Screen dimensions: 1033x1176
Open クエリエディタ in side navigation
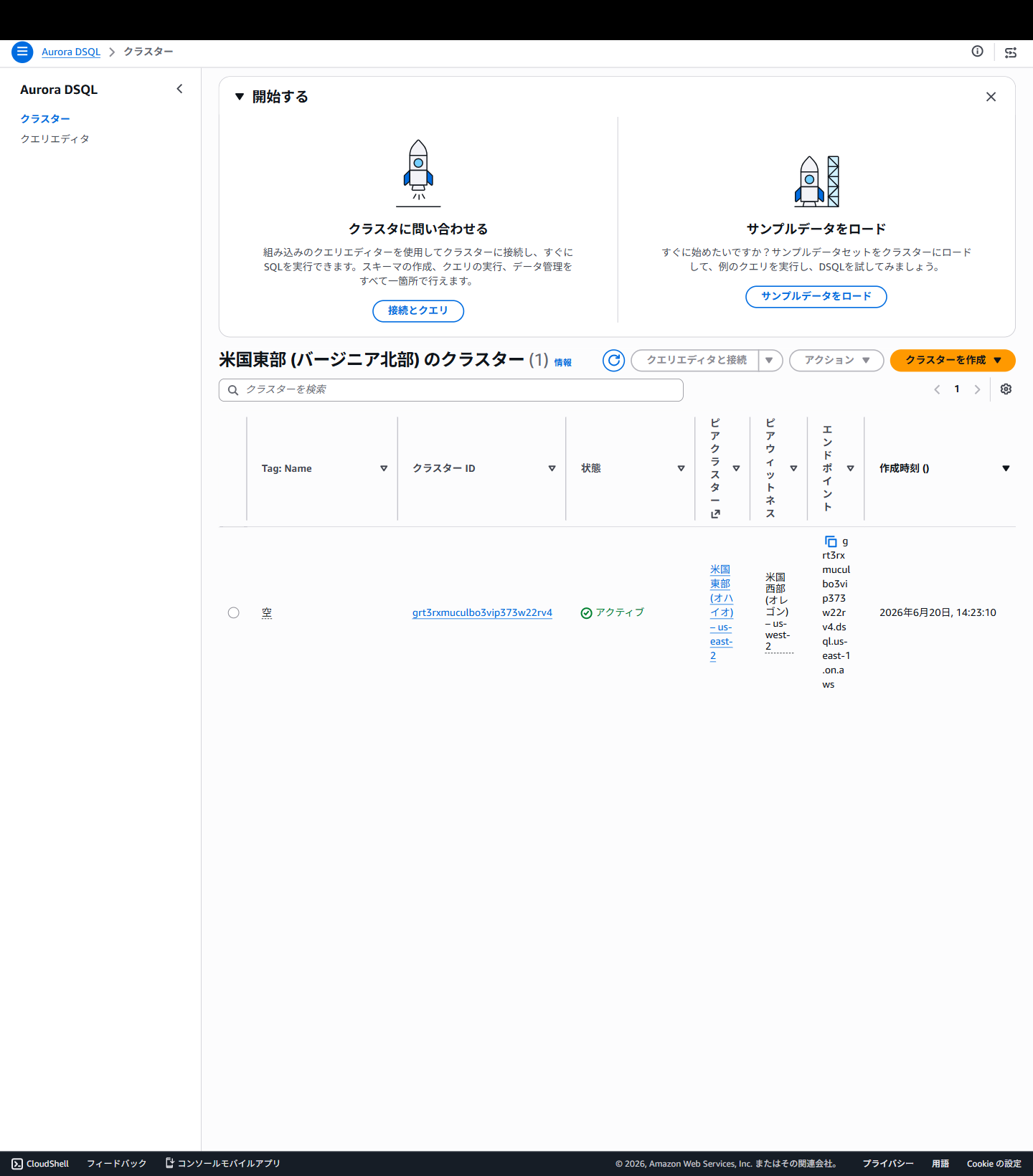(x=55, y=139)
